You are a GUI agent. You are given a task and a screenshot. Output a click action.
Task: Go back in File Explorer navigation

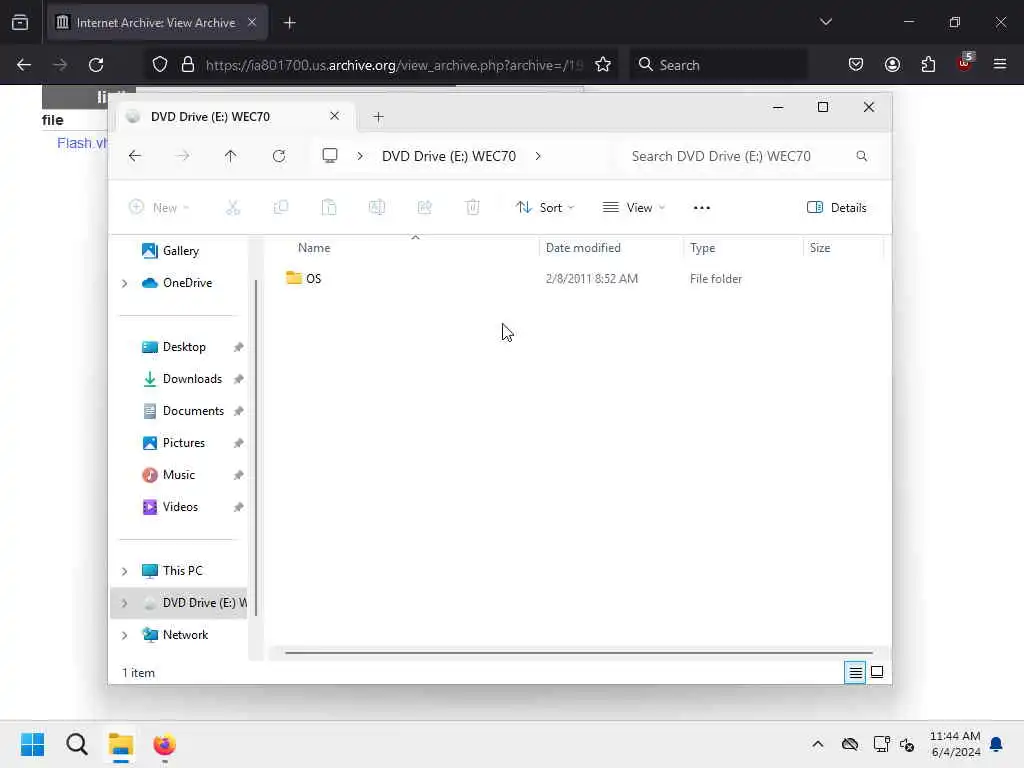(x=135, y=156)
